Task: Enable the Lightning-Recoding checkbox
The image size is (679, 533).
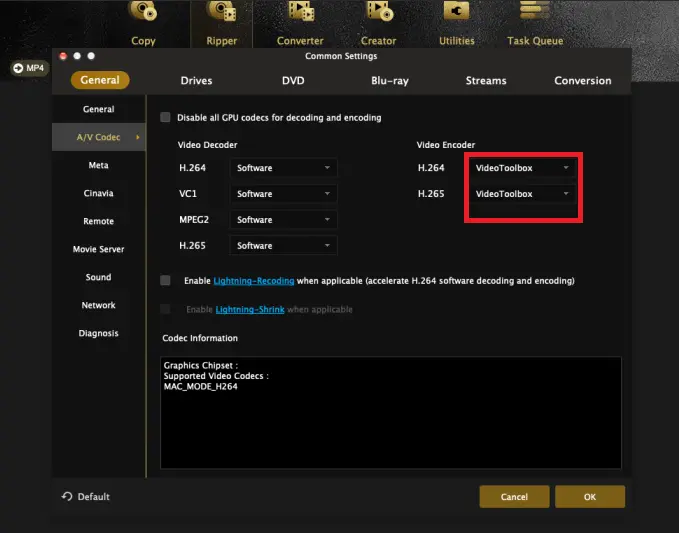Action: [x=165, y=281]
